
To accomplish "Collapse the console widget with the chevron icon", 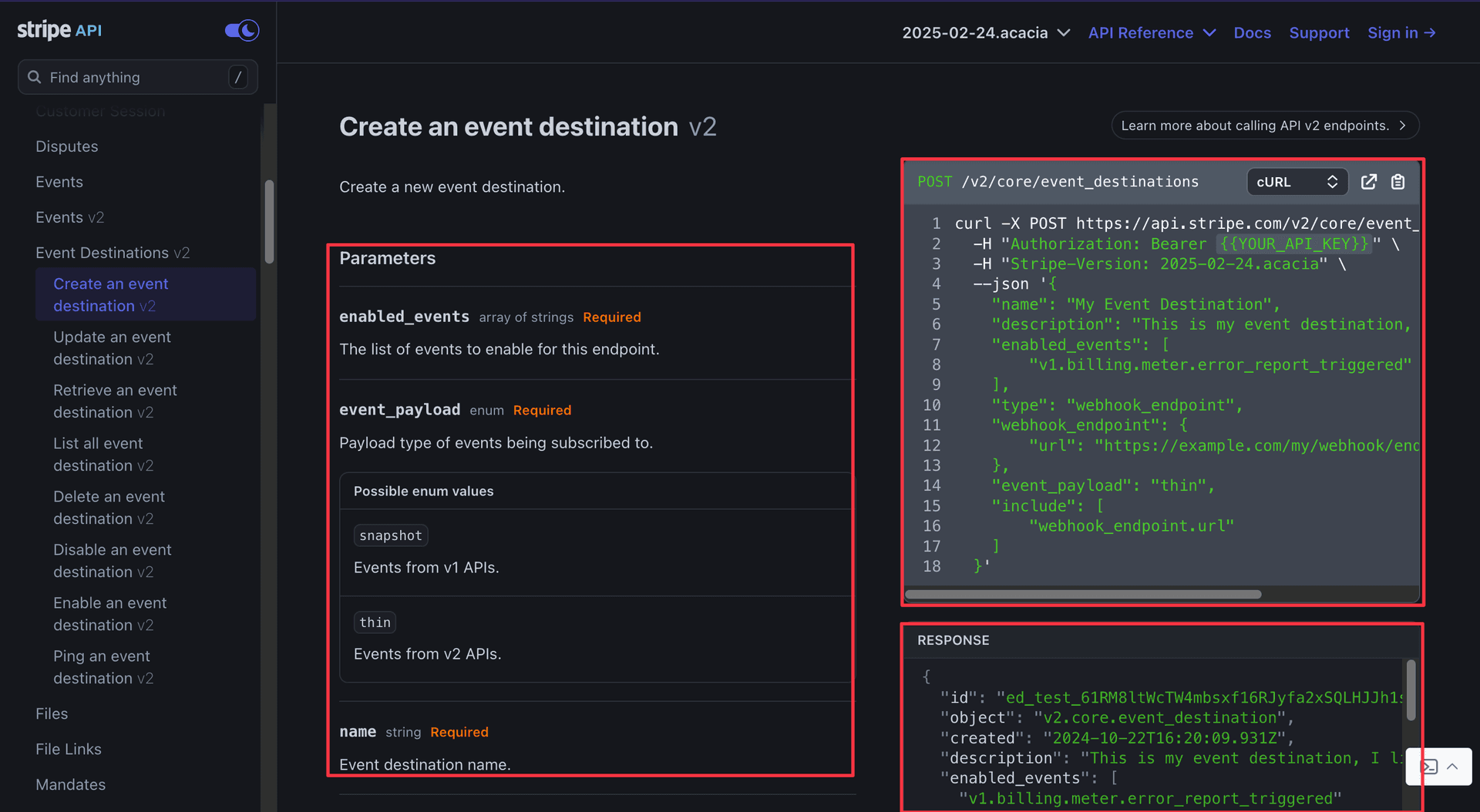I will click(x=1453, y=767).
